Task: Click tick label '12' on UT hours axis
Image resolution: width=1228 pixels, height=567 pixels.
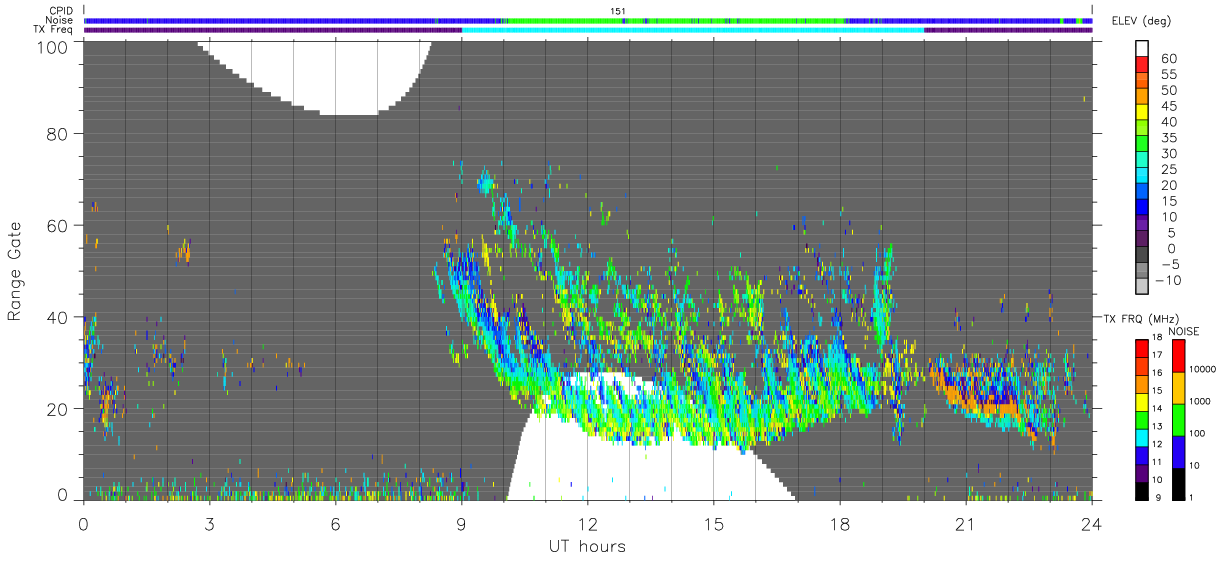Action: (587, 524)
